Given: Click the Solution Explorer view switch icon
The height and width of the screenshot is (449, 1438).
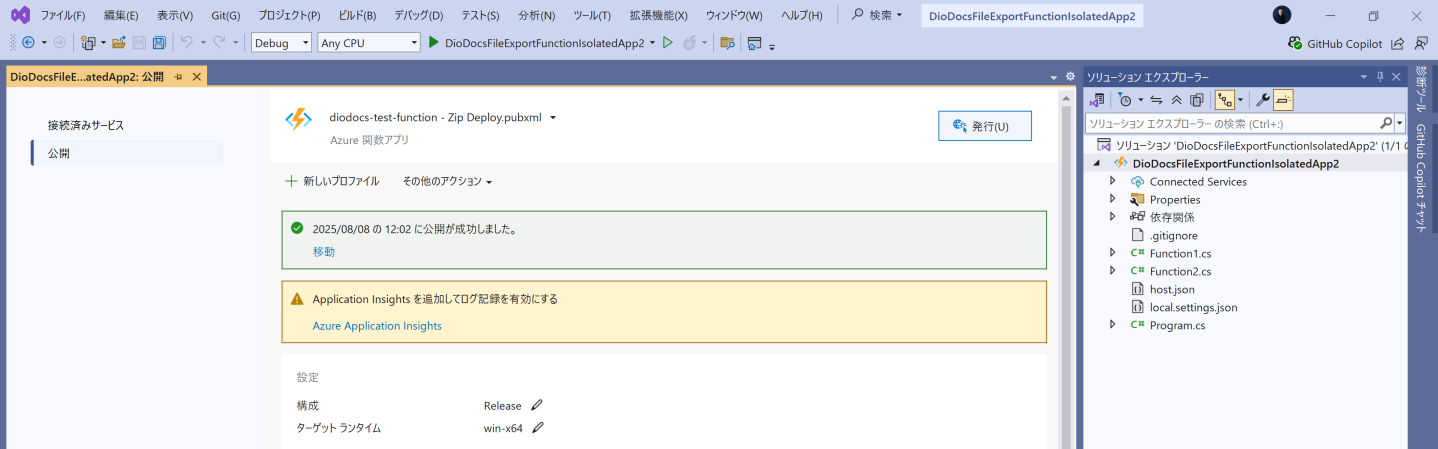Looking at the screenshot, I should point(1097,100).
